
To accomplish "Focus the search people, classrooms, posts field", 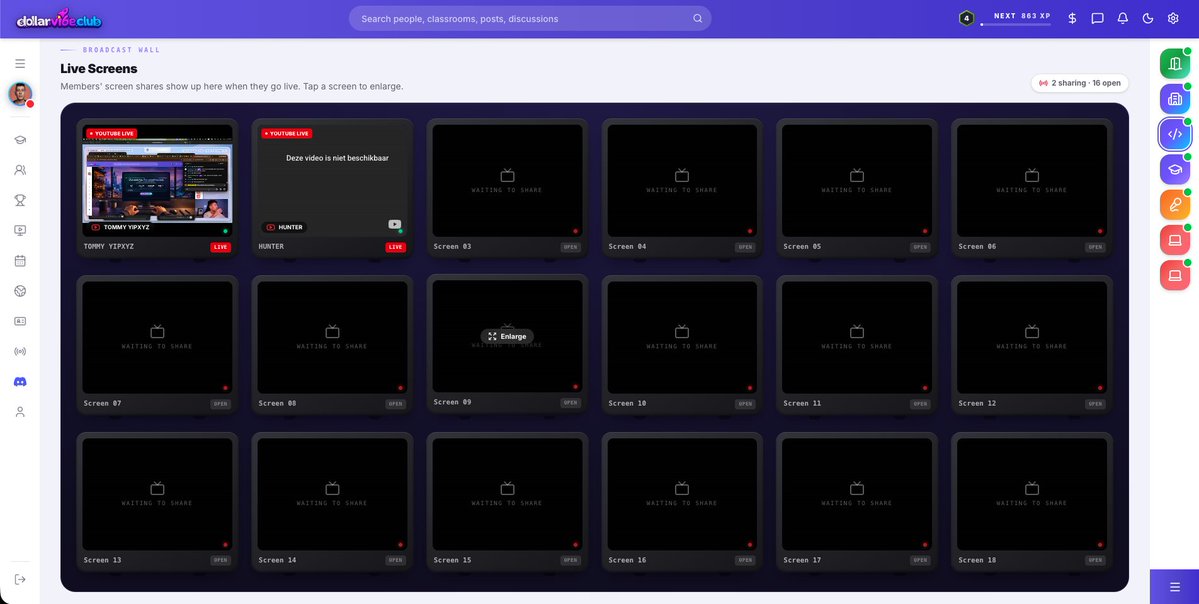I will [x=530, y=18].
